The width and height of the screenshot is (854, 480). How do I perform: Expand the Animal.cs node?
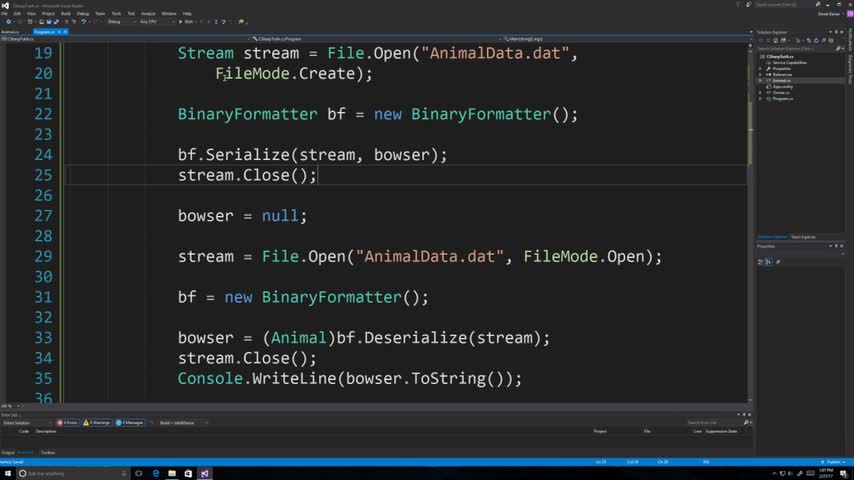pyautogui.click(x=760, y=81)
